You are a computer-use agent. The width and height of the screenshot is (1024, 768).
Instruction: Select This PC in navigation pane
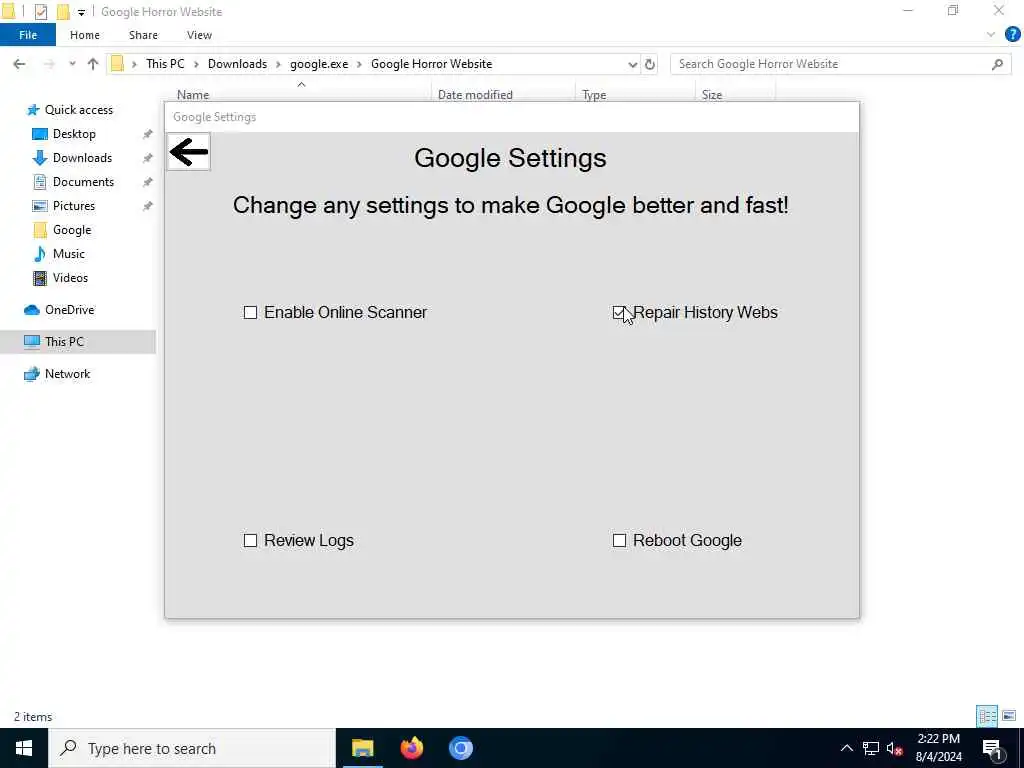click(x=64, y=342)
